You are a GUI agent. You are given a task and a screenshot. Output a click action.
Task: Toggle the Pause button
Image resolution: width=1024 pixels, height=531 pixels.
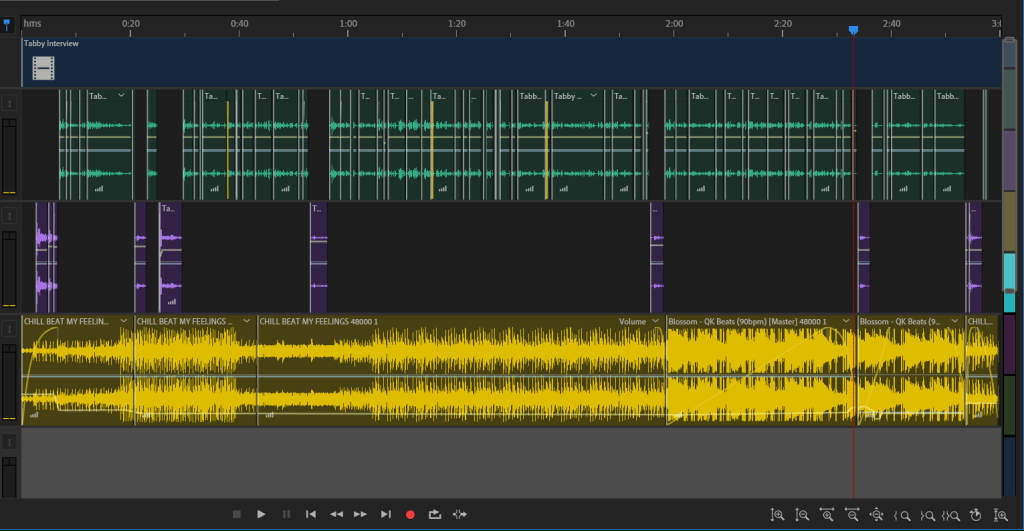286,514
